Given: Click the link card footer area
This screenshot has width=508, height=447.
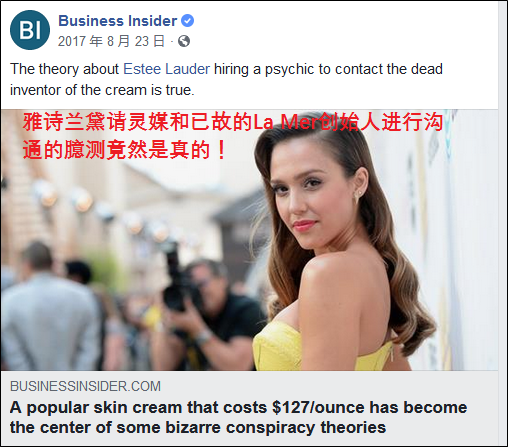Looking at the screenshot, I should coord(249,408).
